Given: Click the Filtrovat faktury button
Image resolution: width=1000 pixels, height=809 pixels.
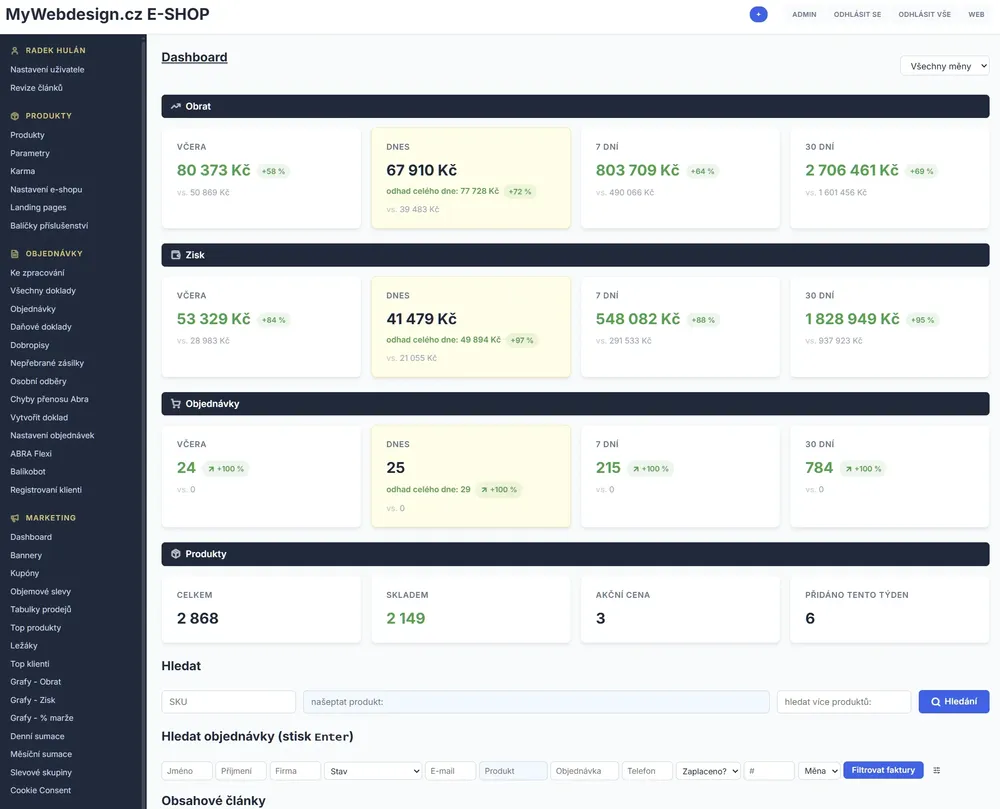Looking at the screenshot, I should click(x=883, y=770).
